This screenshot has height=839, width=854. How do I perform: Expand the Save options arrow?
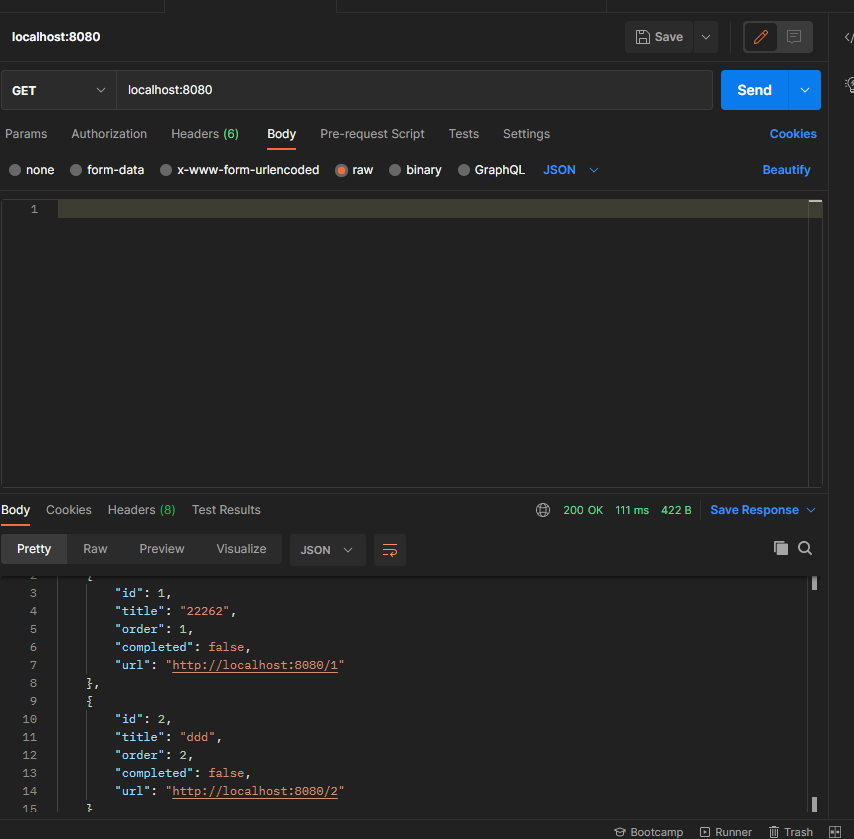click(706, 37)
